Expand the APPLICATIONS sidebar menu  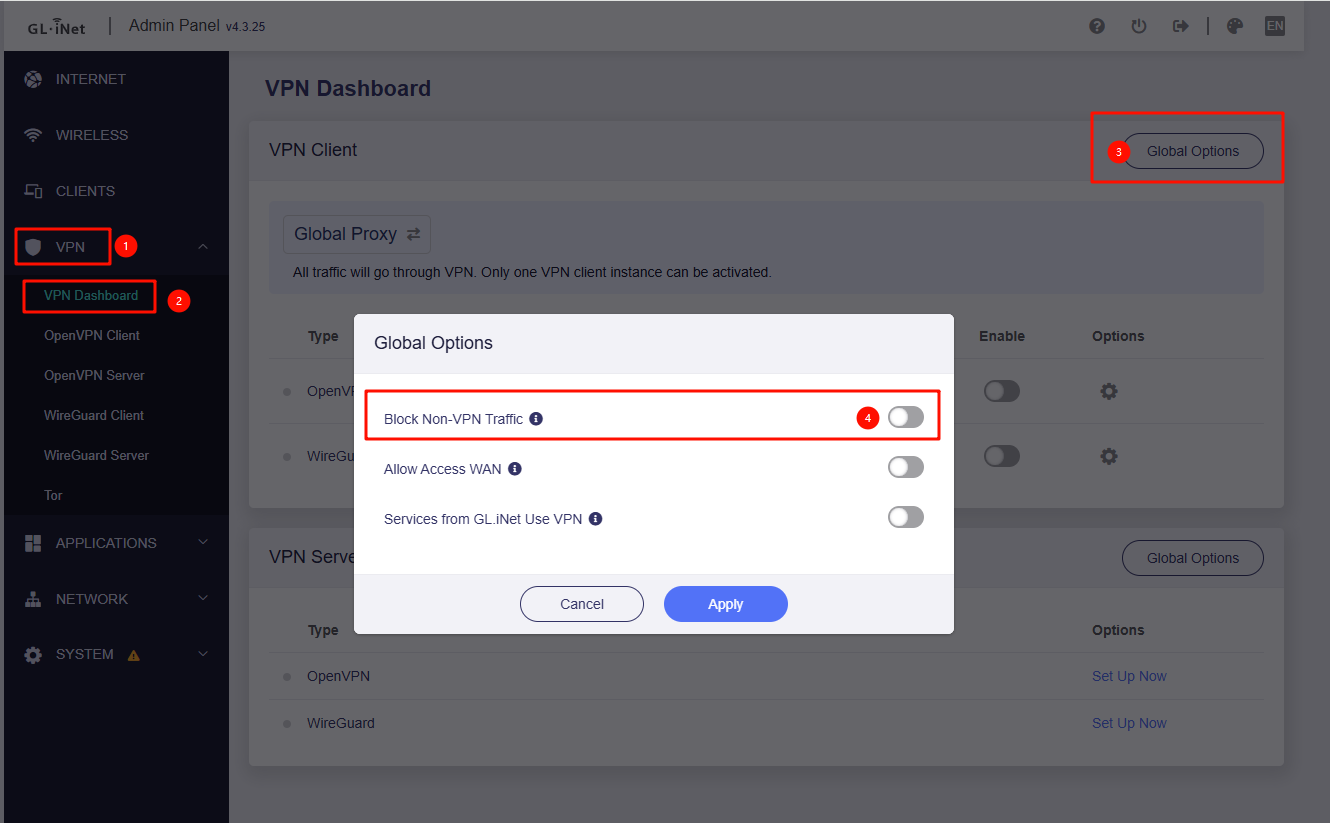coord(203,543)
